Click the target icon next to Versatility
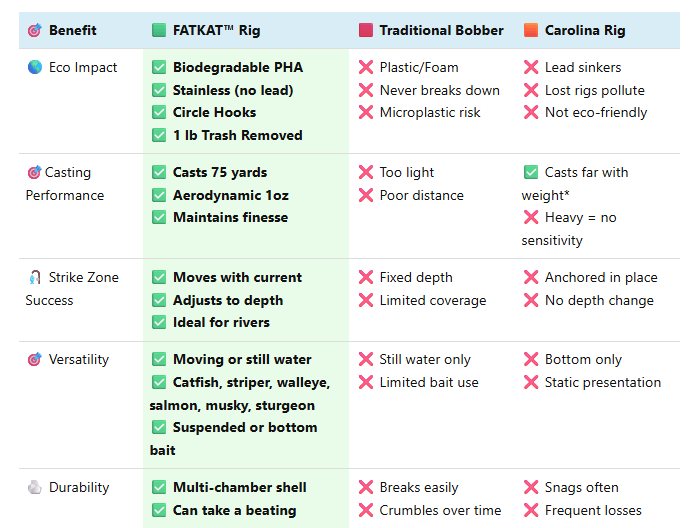 pos(35,359)
